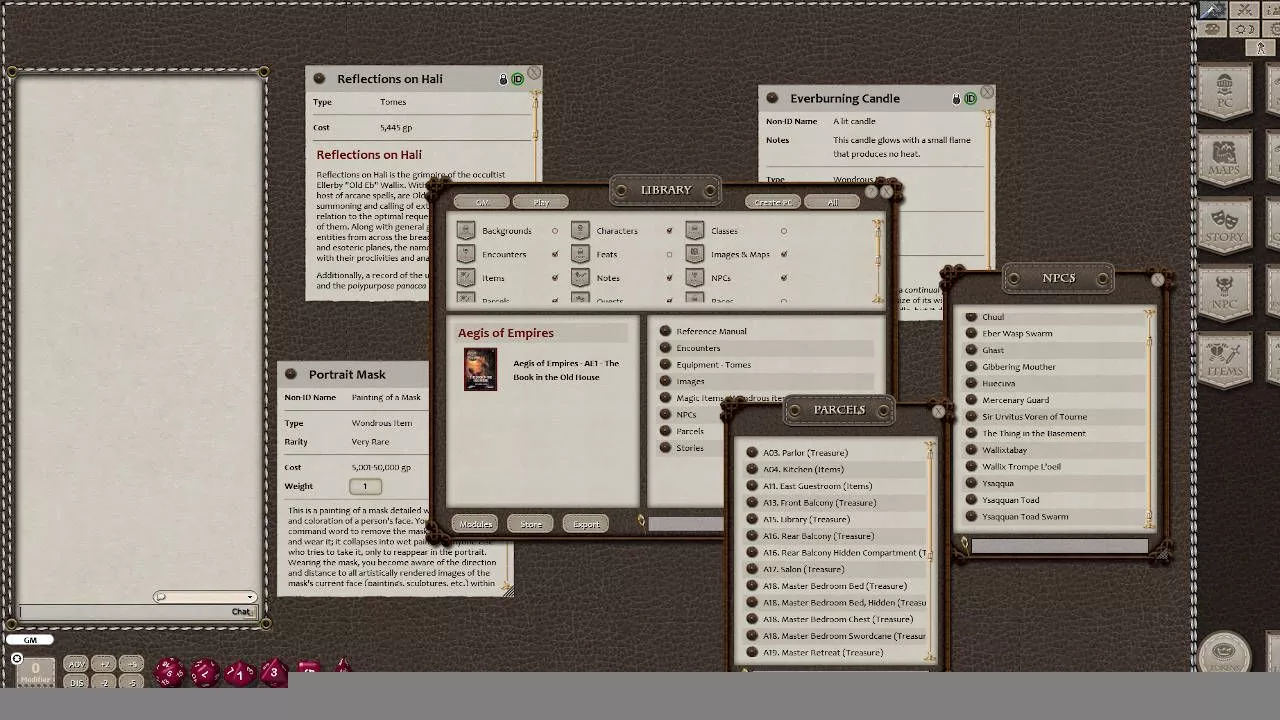This screenshot has width=1280, height=720.
Task: Click the ADV roll button
Action: (x=76, y=664)
